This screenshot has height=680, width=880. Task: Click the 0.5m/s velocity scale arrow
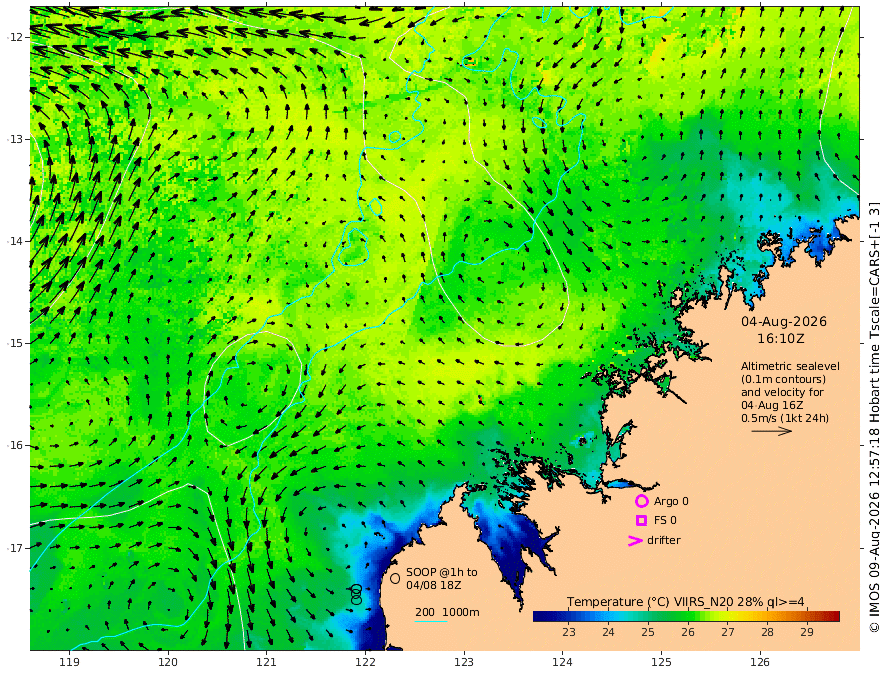(x=771, y=431)
